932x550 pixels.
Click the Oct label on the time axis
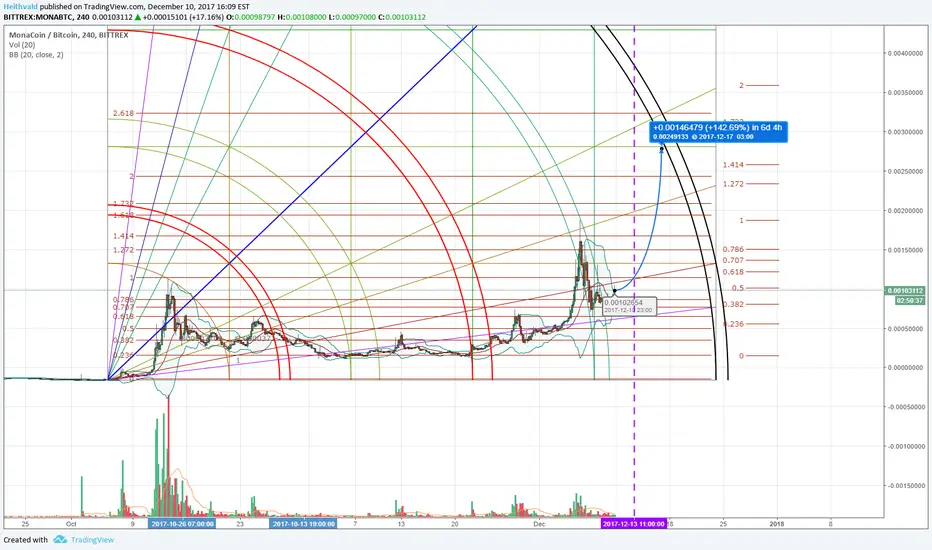click(71, 524)
